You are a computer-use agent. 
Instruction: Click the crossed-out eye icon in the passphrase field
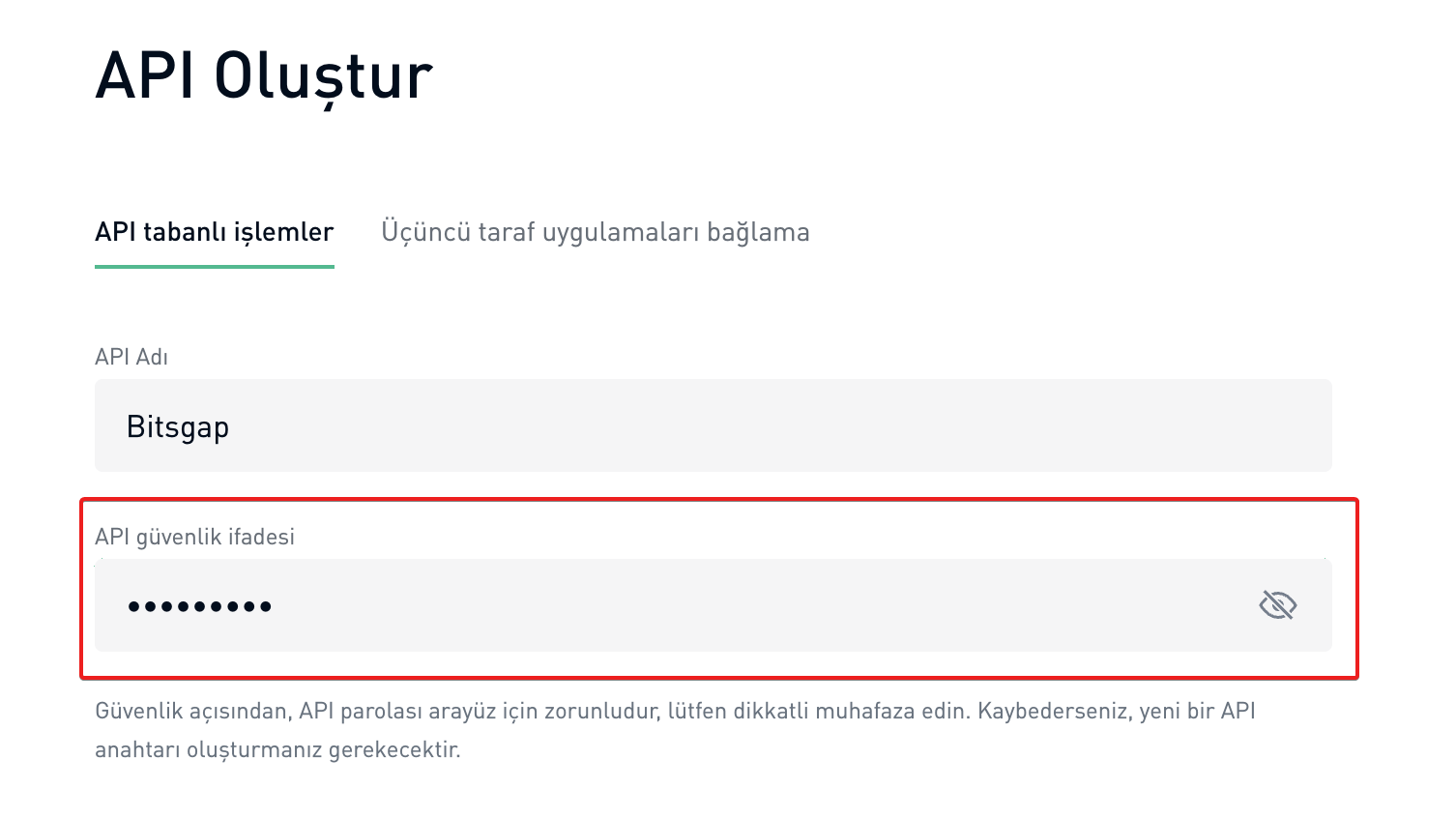click(x=1277, y=606)
